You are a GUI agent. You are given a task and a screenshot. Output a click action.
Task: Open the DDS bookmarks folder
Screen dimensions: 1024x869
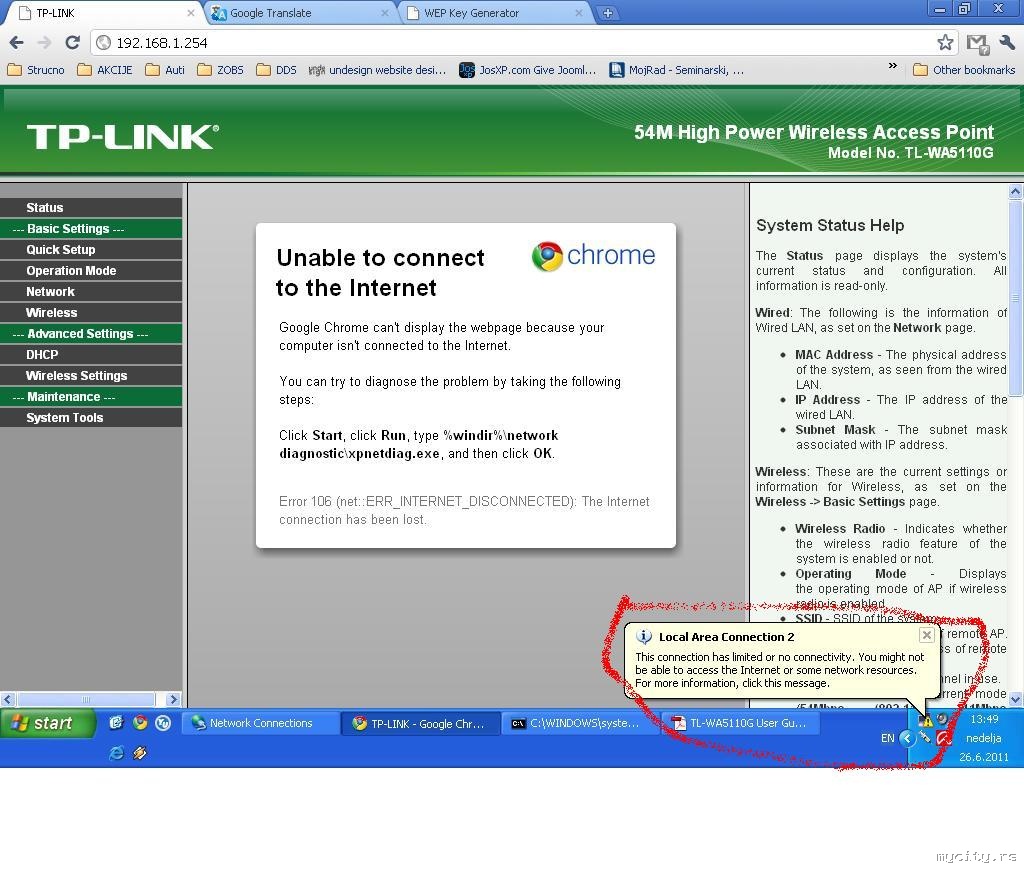pyautogui.click(x=277, y=70)
